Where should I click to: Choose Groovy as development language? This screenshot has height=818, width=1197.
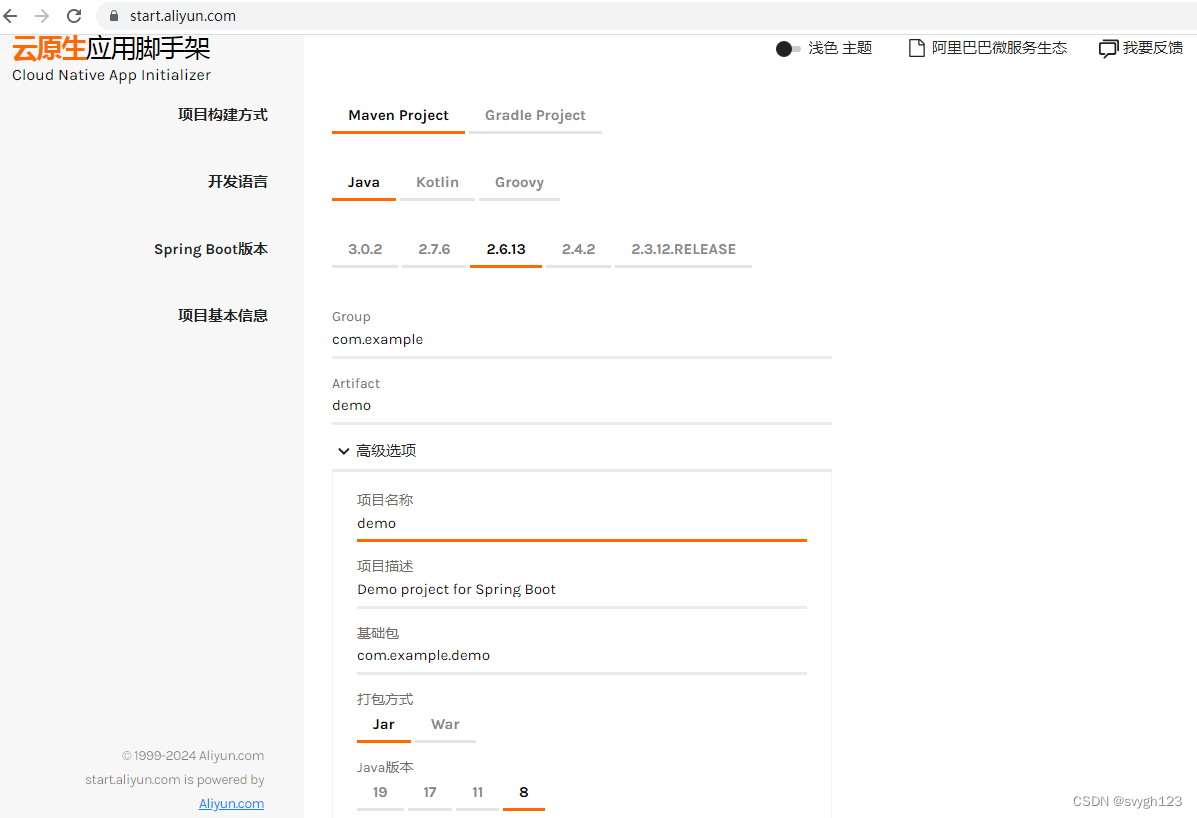[519, 183]
